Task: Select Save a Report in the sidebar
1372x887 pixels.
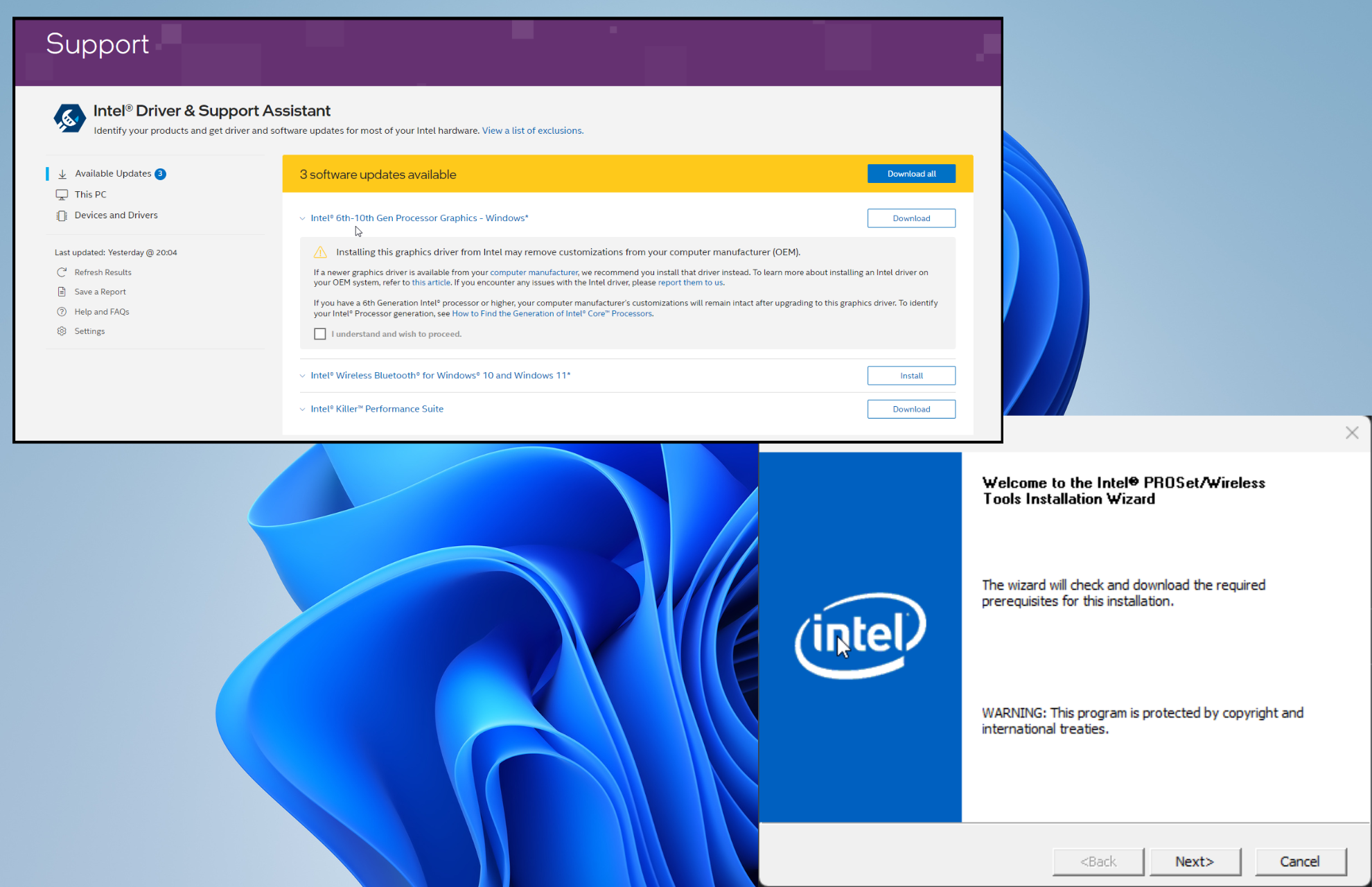Action: [x=100, y=292]
